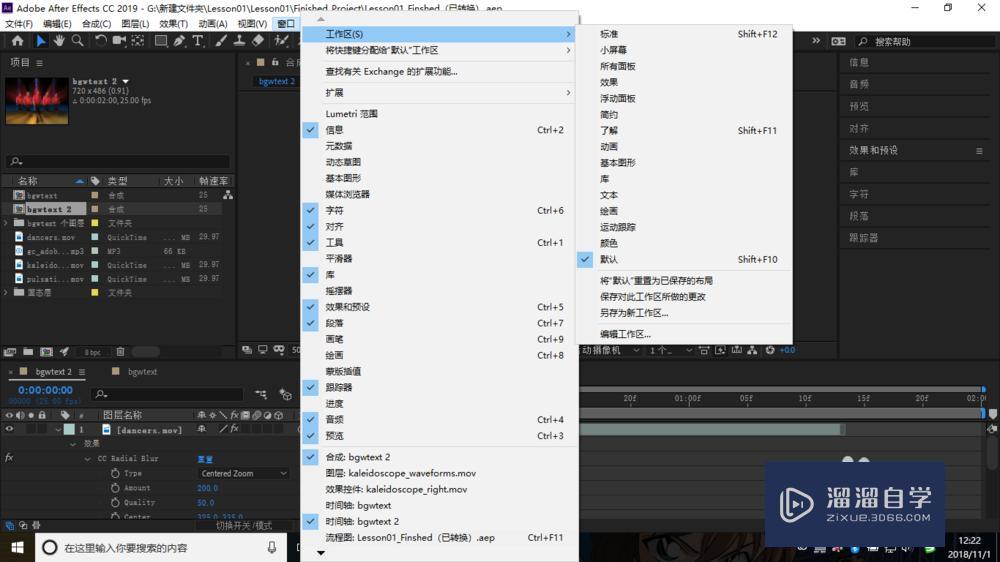Expand the 扩展 submenu
This screenshot has width=1000, height=562.
click(x=439, y=92)
